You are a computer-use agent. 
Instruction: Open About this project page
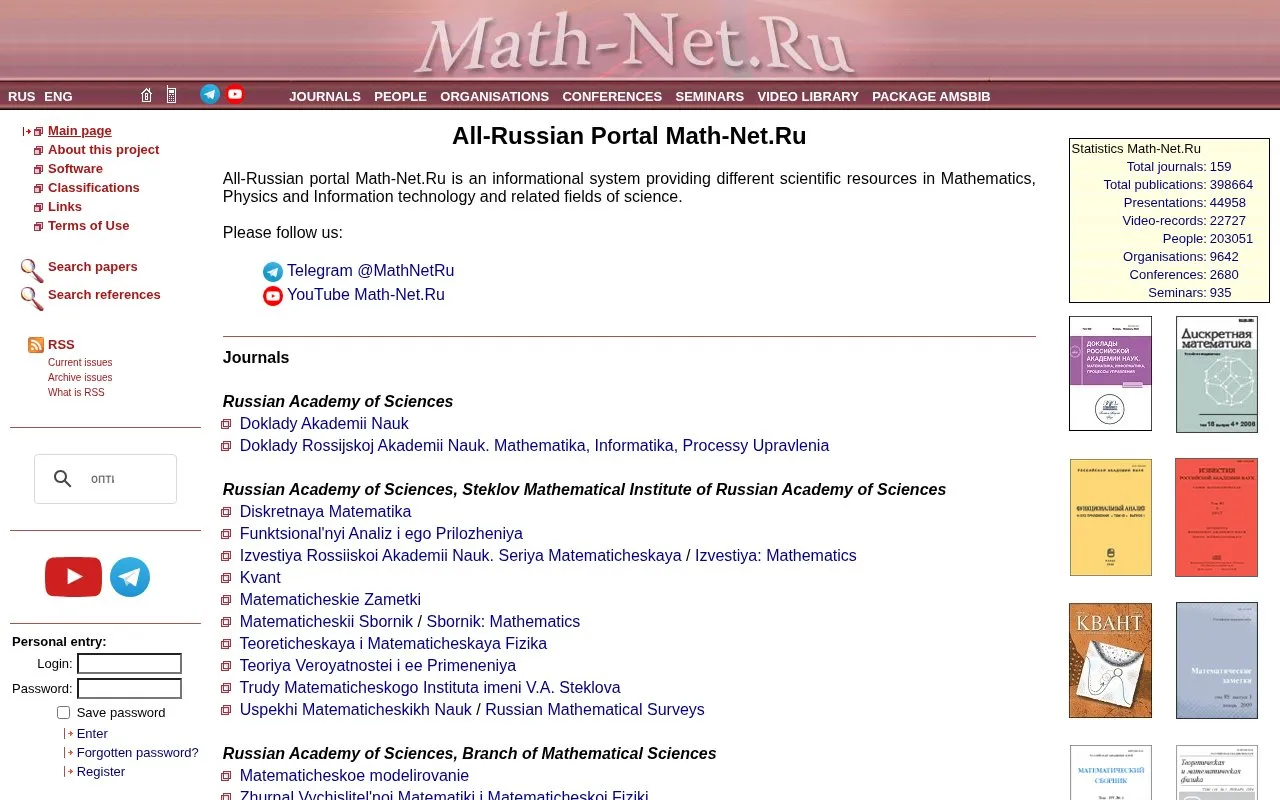point(104,150)
